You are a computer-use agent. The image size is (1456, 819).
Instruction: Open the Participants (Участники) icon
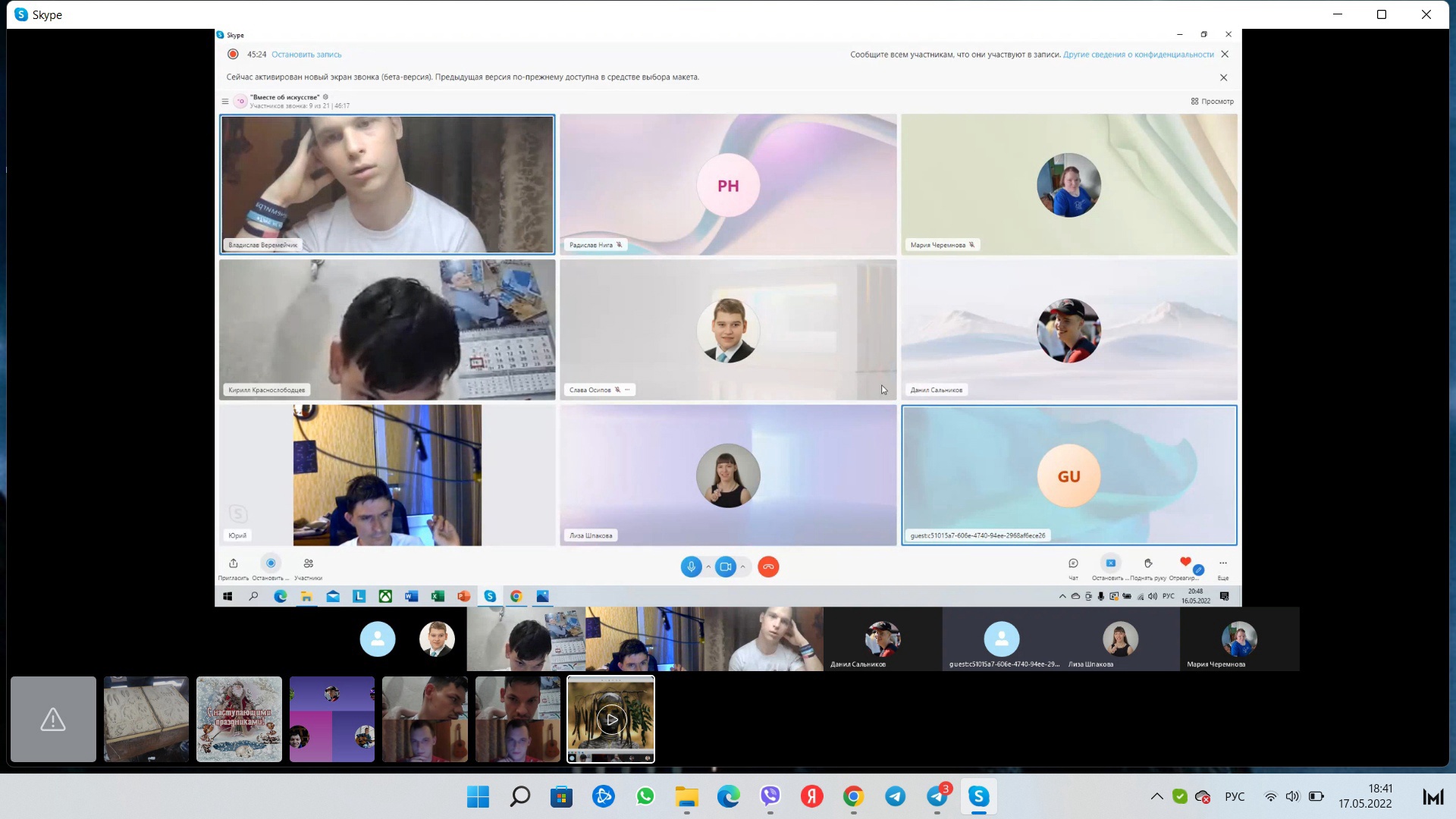(308, 563)
